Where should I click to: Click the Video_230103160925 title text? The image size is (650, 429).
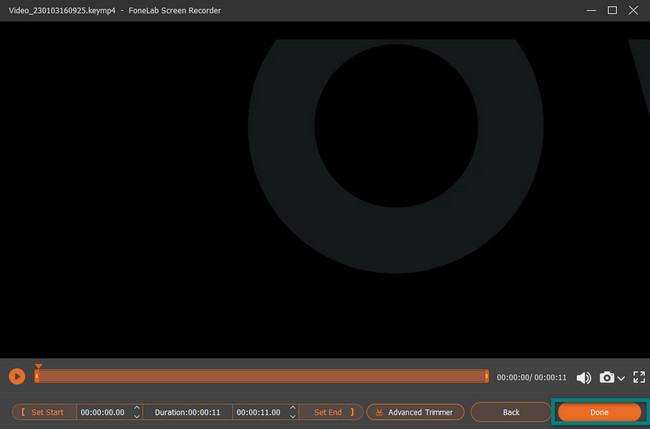pos(62,10)
